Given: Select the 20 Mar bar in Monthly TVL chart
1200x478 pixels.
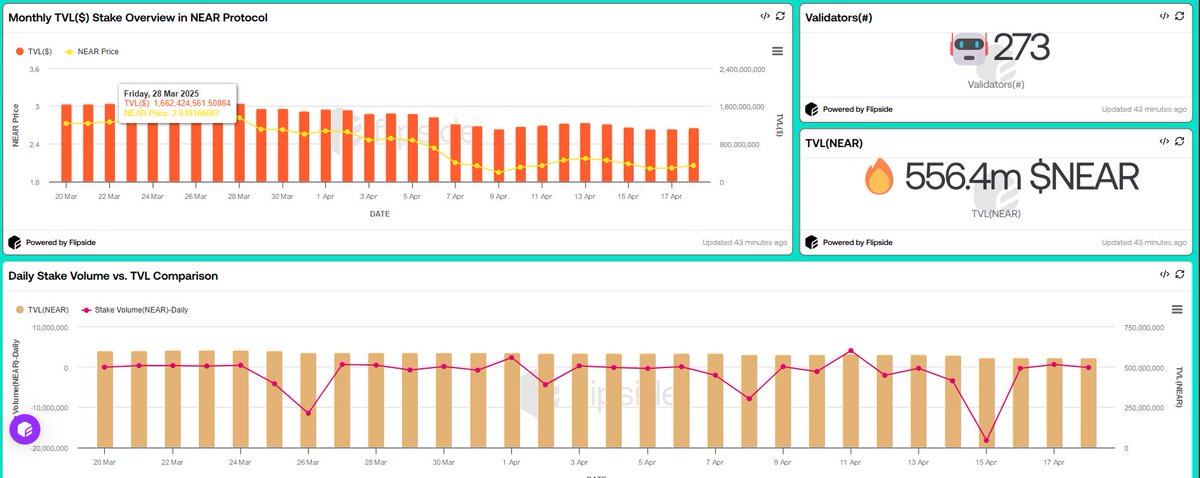Looking at the screenshot, I should (66, 143).
